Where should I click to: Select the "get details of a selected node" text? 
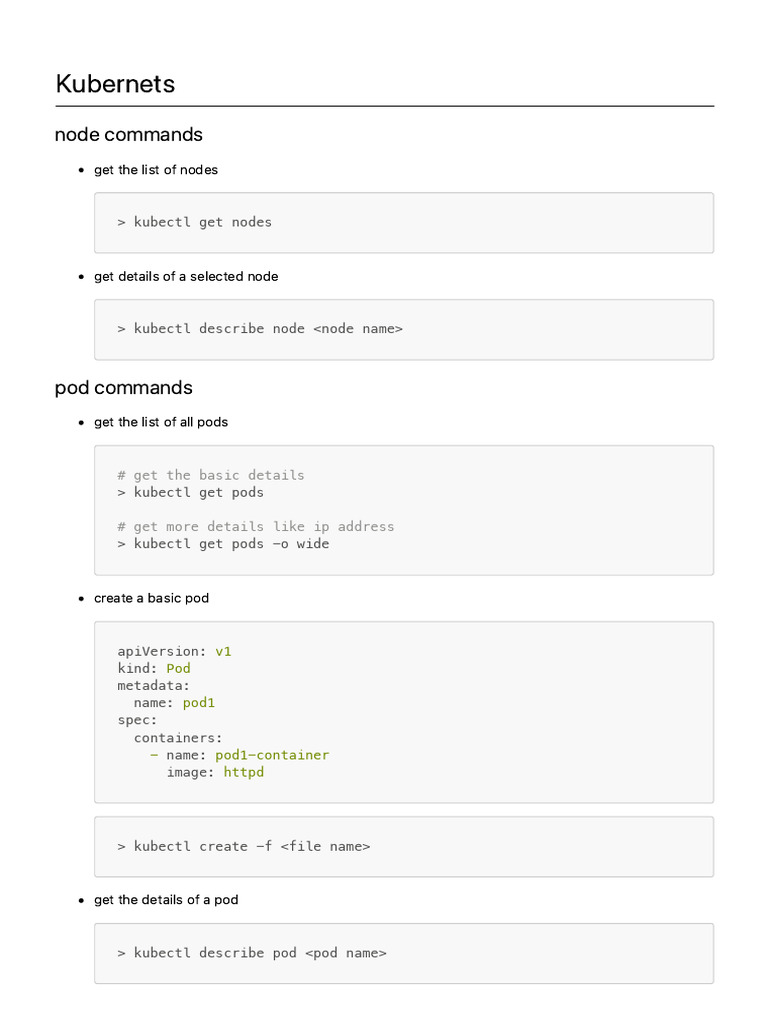186,276
